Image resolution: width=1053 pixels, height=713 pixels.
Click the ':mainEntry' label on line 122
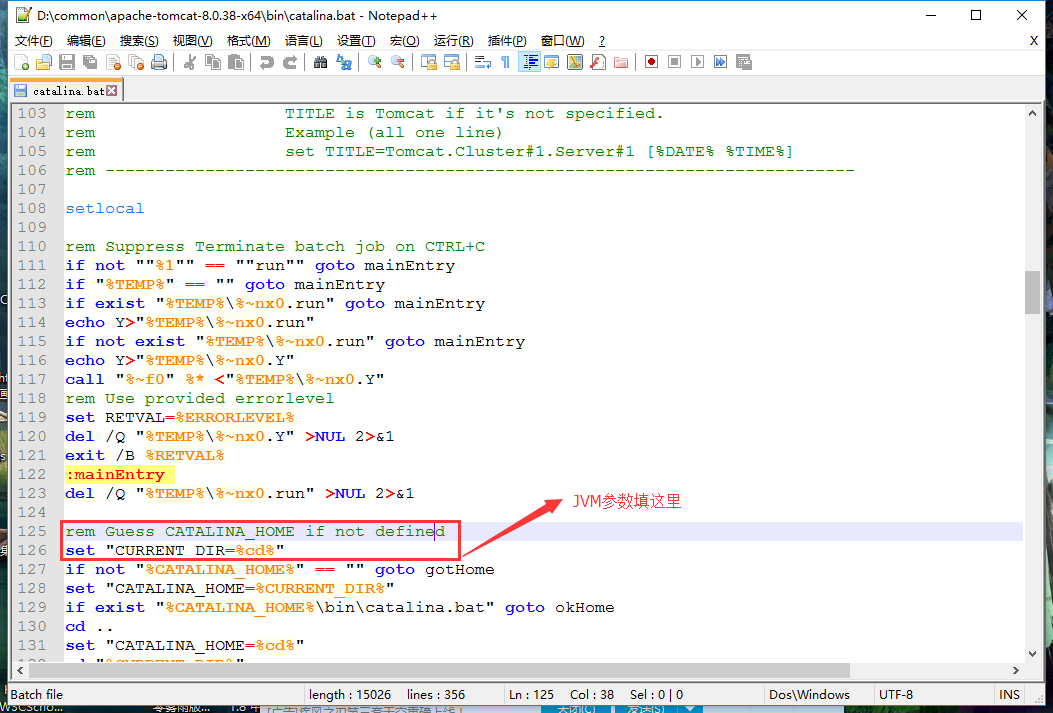click(115, 475)
